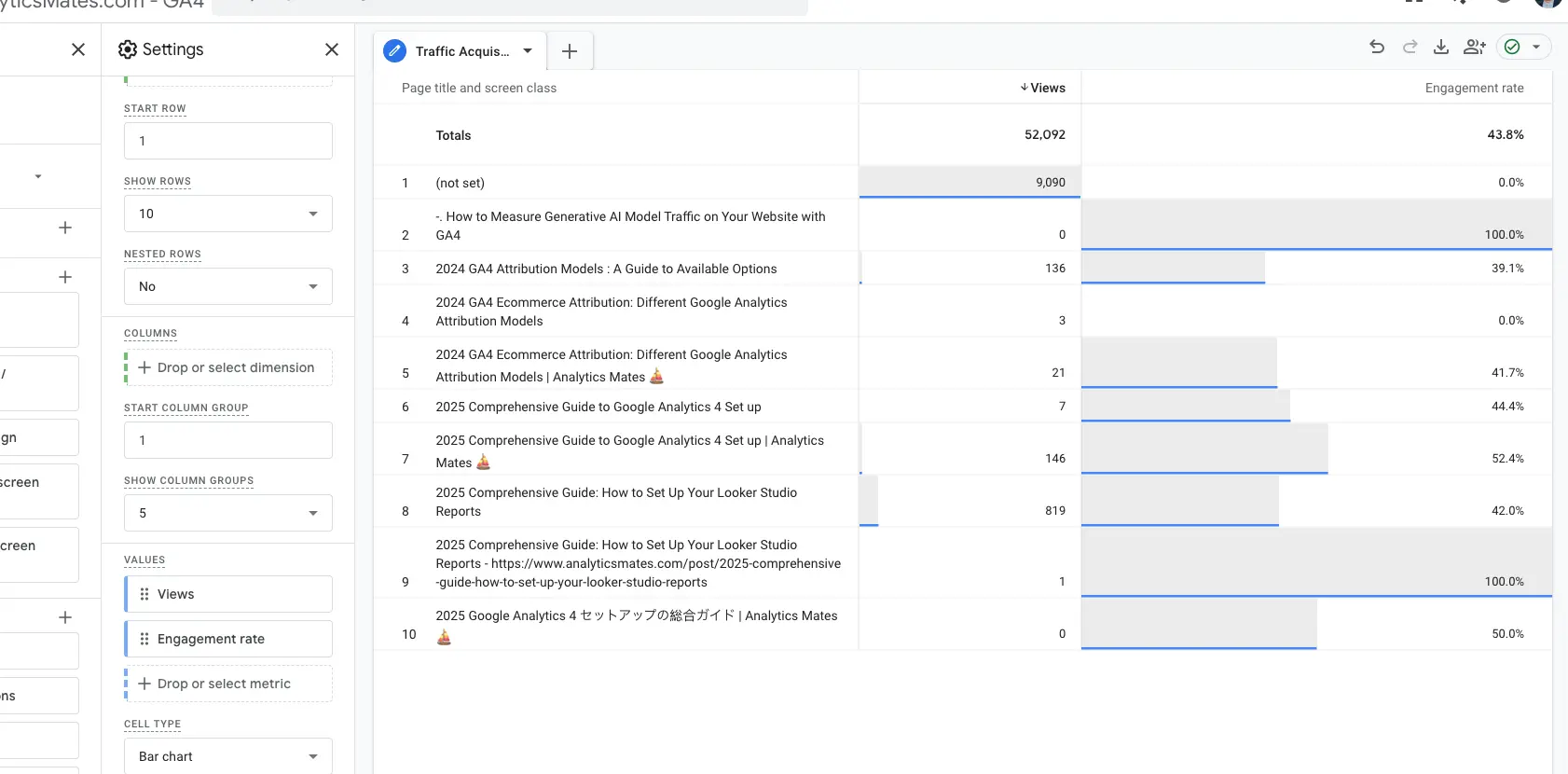Screen dimensions: 1568x774
Task: Click the 136 views cell
Action: click(970, 269)
